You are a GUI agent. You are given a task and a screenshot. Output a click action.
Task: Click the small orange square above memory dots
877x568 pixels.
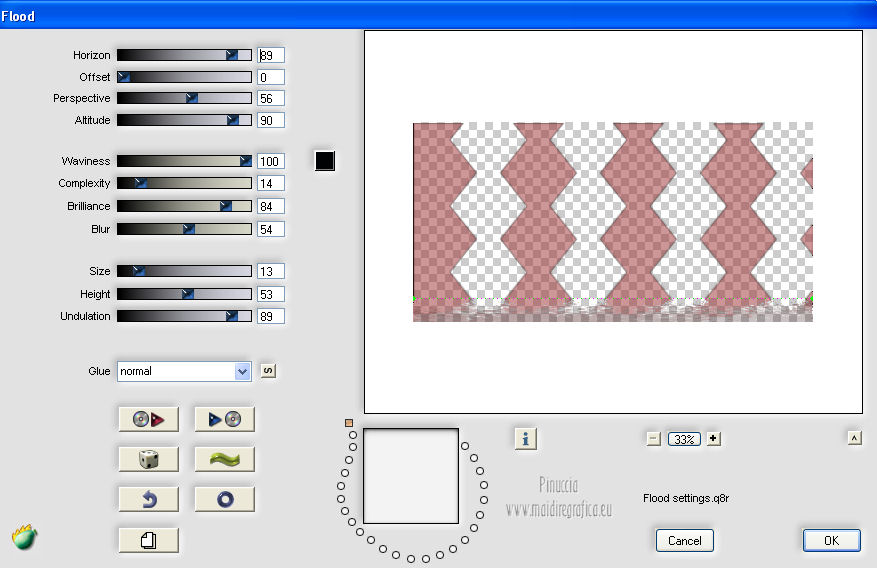coord(349,423)
